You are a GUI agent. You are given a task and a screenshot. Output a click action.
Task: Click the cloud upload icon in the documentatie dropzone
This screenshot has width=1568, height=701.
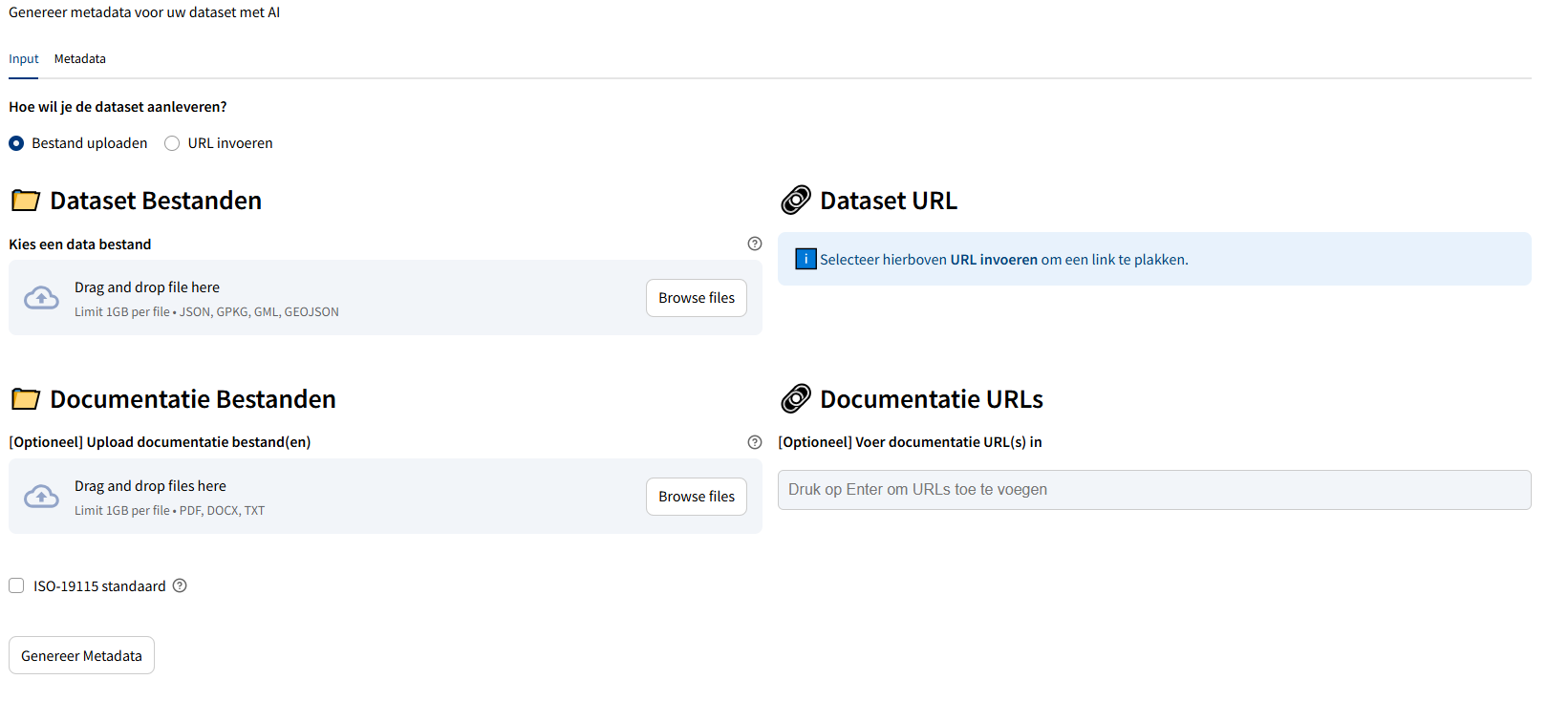coord(41,497)
